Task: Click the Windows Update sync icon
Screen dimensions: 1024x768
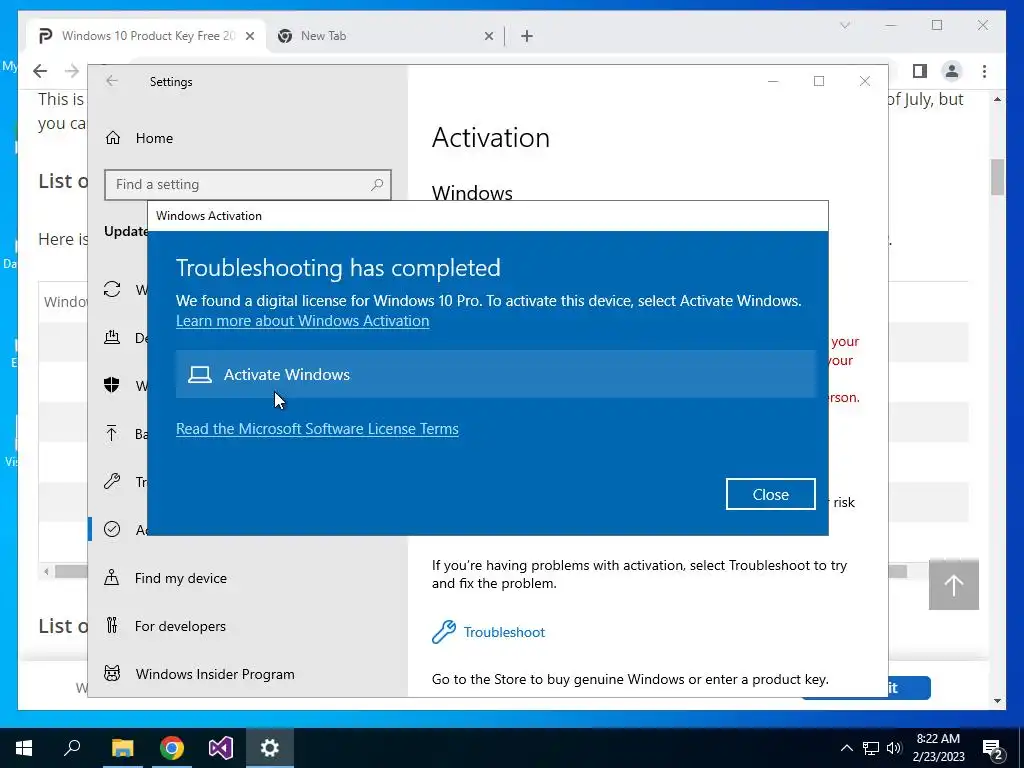Action: click(112, 289)
